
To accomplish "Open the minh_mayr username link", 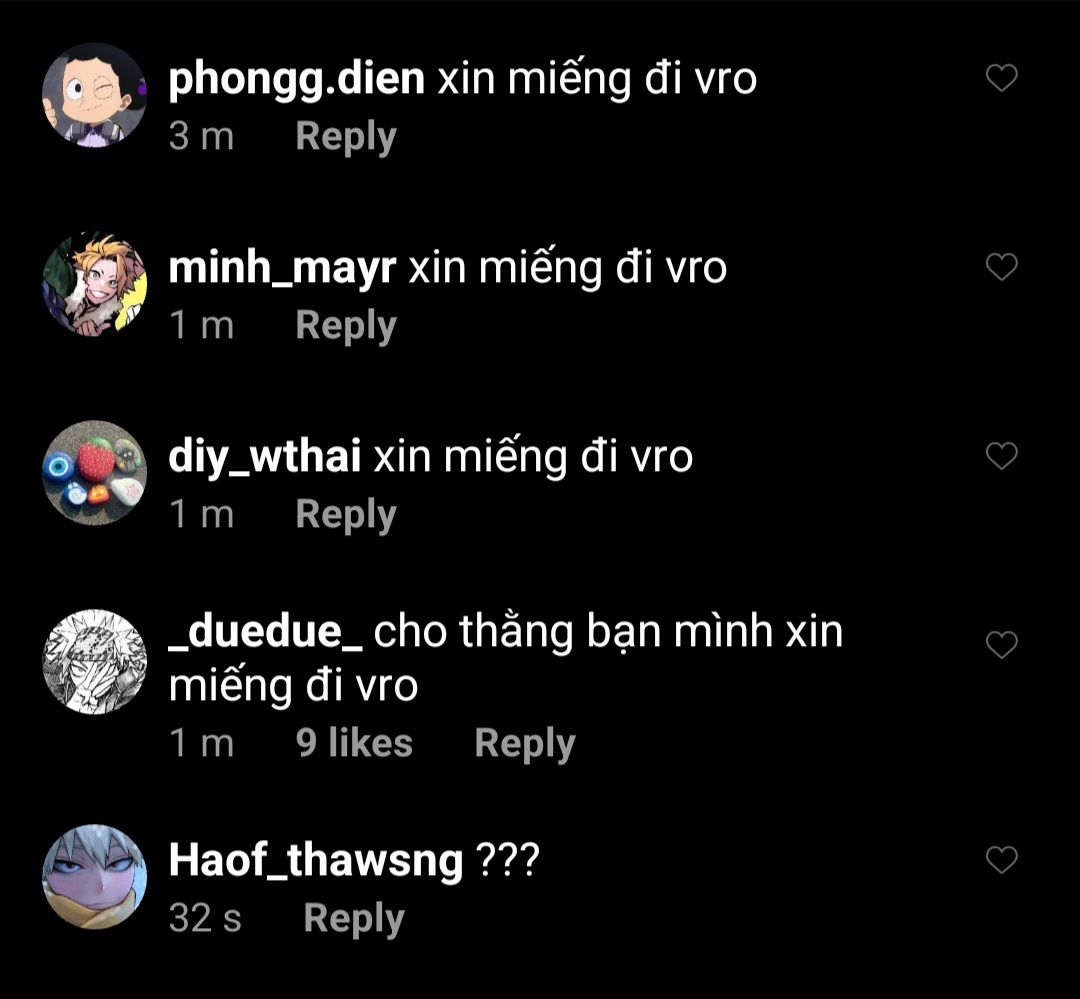I will (x=282, y=269).
